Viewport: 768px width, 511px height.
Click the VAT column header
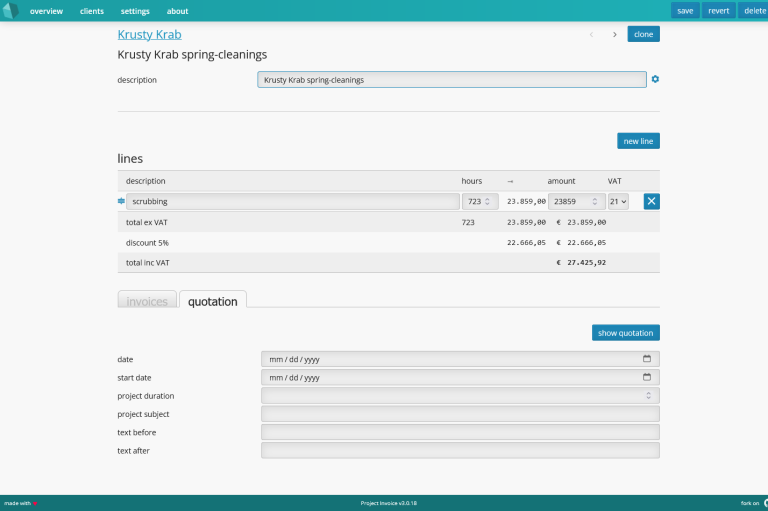(615, 181)
